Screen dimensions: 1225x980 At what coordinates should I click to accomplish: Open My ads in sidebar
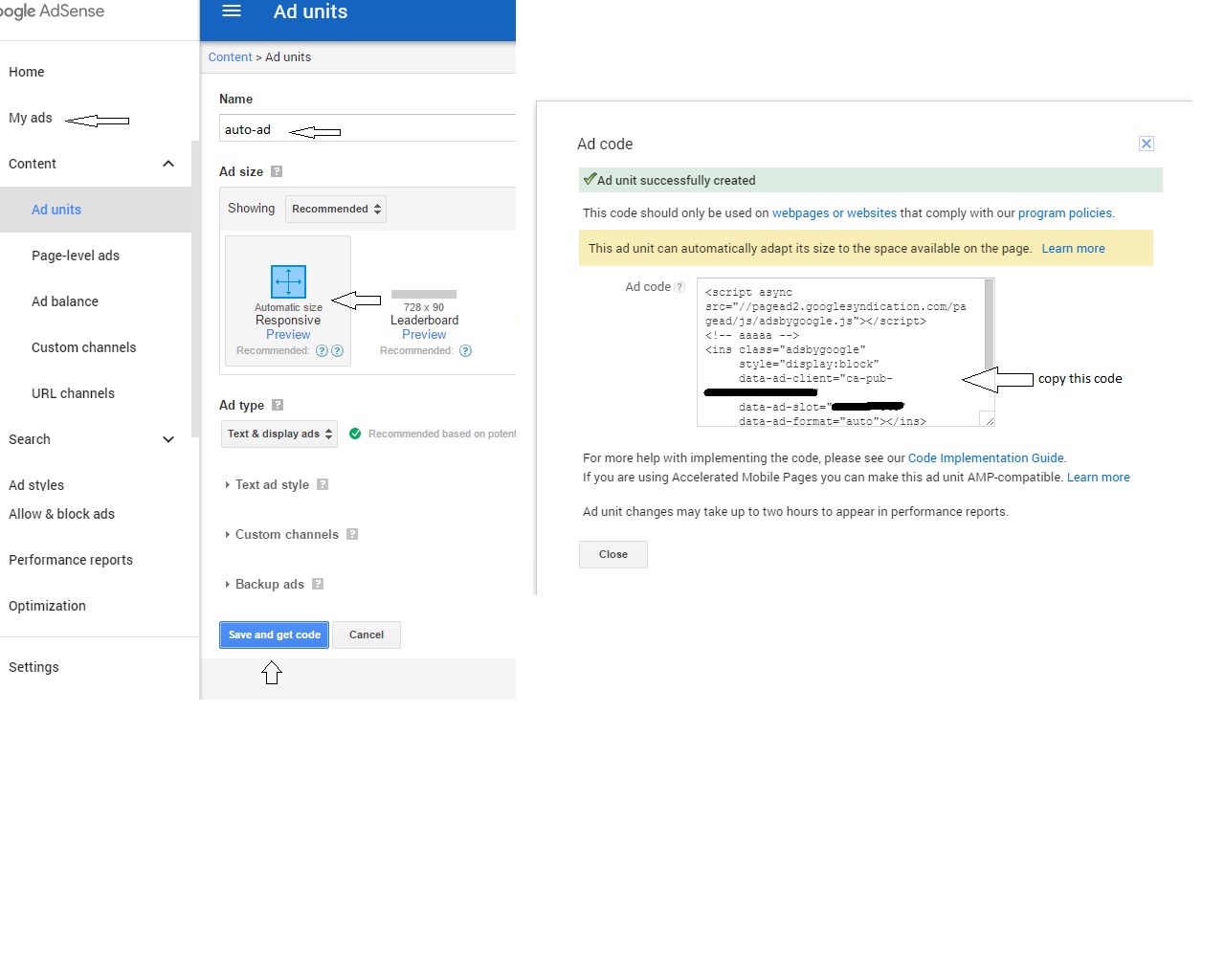click(31, 118)
